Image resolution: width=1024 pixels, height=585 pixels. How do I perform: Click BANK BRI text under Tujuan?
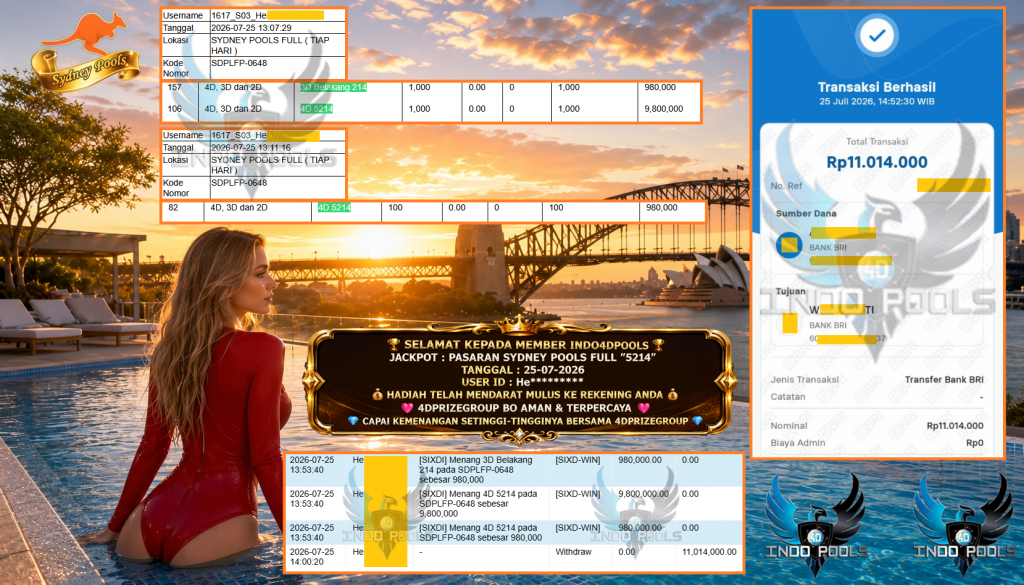click(x=827, y=325)
